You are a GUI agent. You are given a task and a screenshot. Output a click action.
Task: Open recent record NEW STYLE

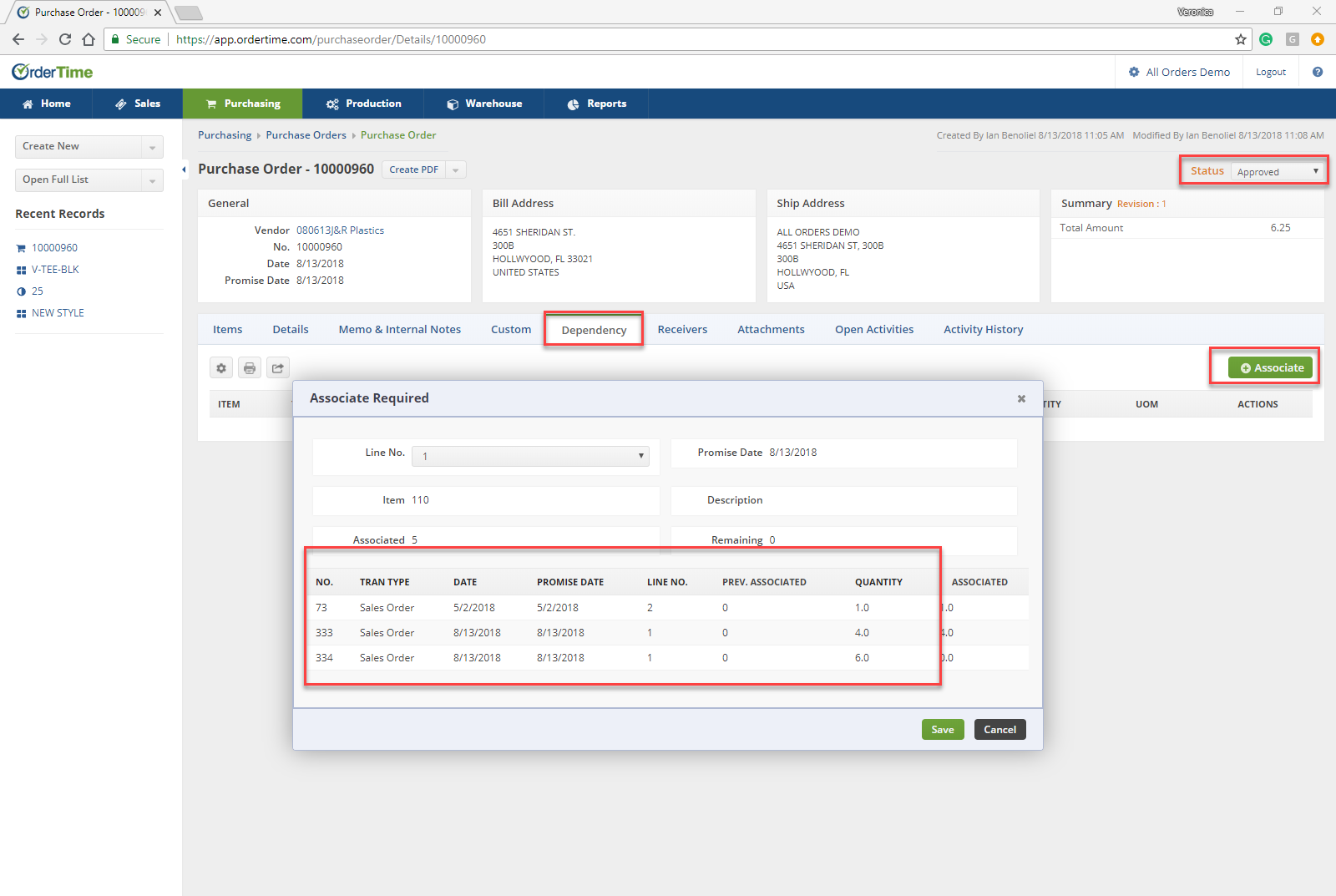coord(58,313)
